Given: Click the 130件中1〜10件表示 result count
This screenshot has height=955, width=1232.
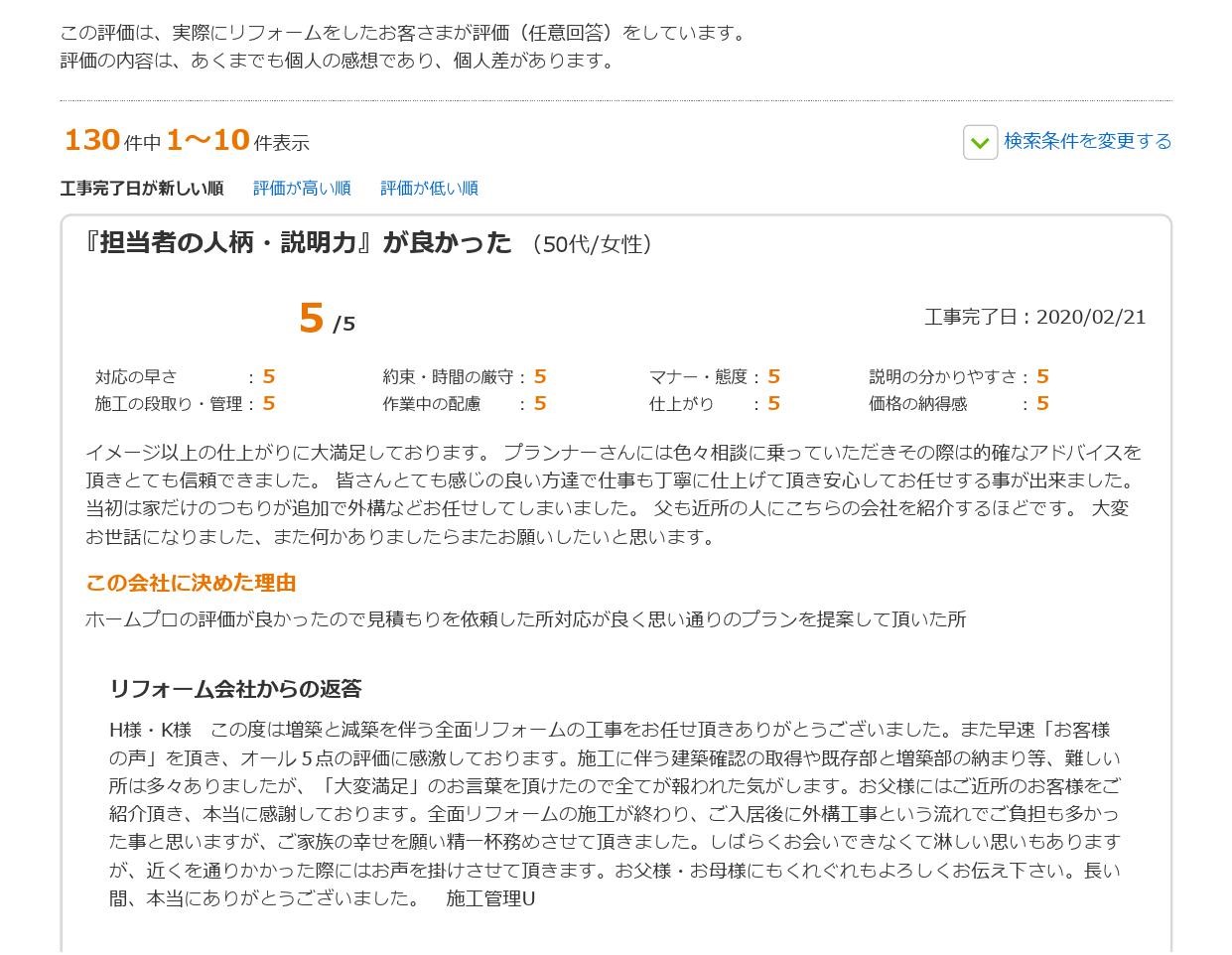Looking at the screenshot, I should pyautogui.click(x=187, y=141).
